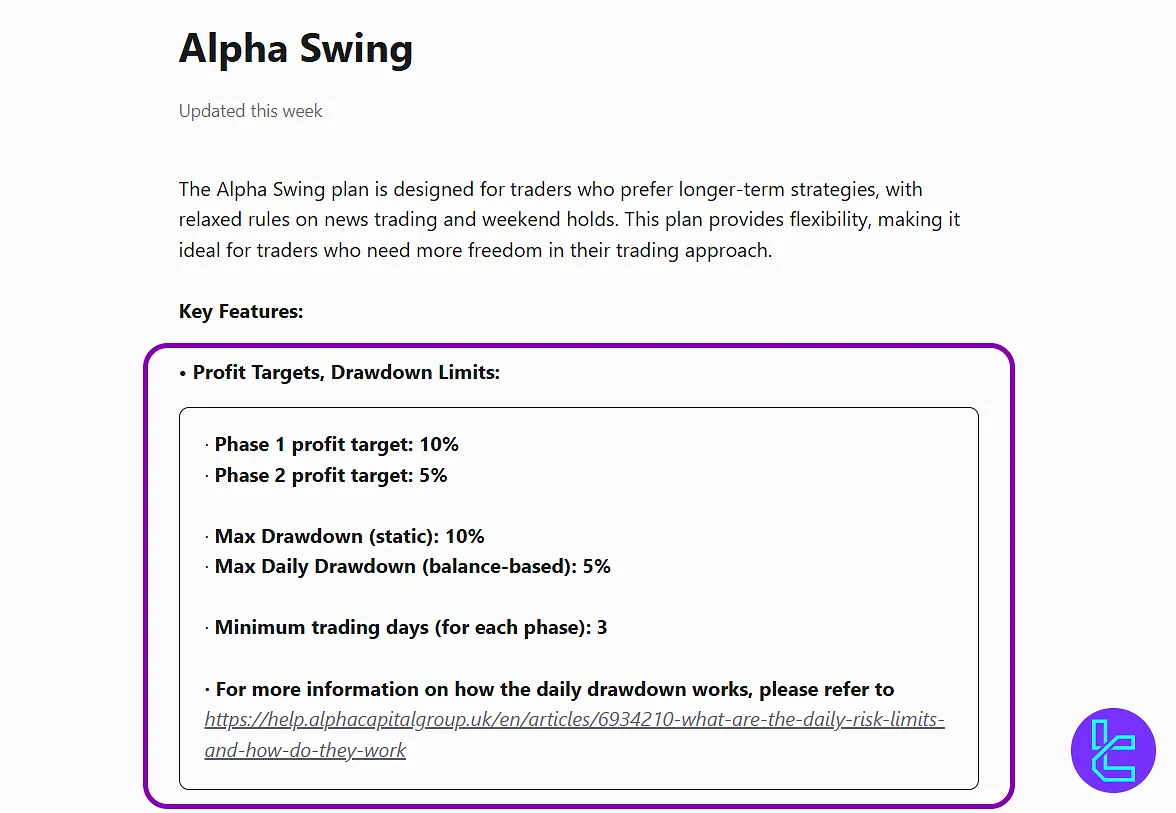Open the daily risk limits help article link
Screen dimensions: 1176x813
click(x=574, y=720)
